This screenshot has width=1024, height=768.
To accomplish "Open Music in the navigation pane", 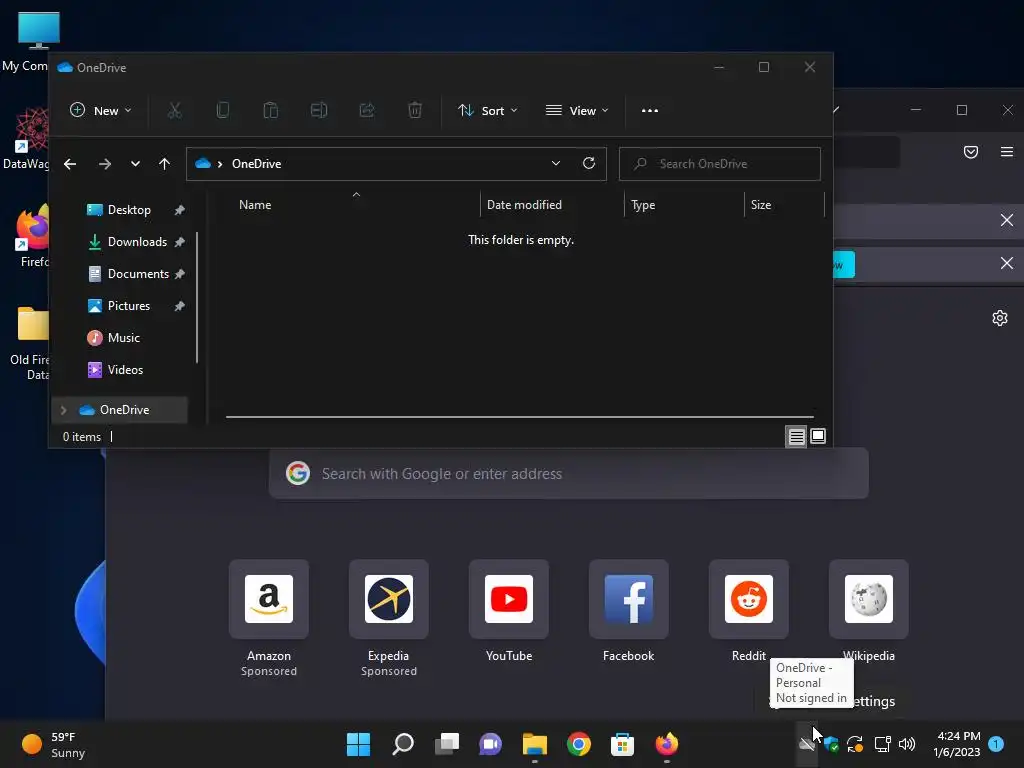I will (x=123, y=338).
